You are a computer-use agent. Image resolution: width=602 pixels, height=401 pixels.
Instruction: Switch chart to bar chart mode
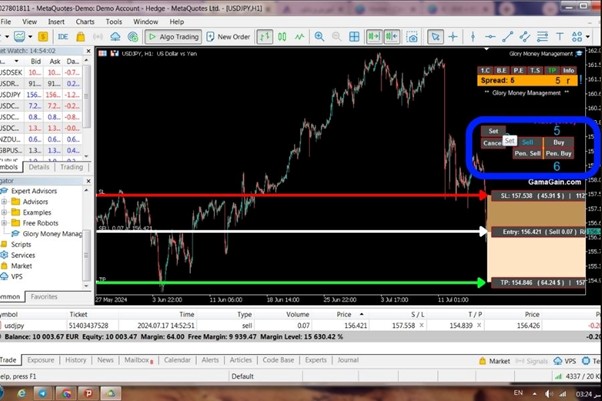click(265, 37)
